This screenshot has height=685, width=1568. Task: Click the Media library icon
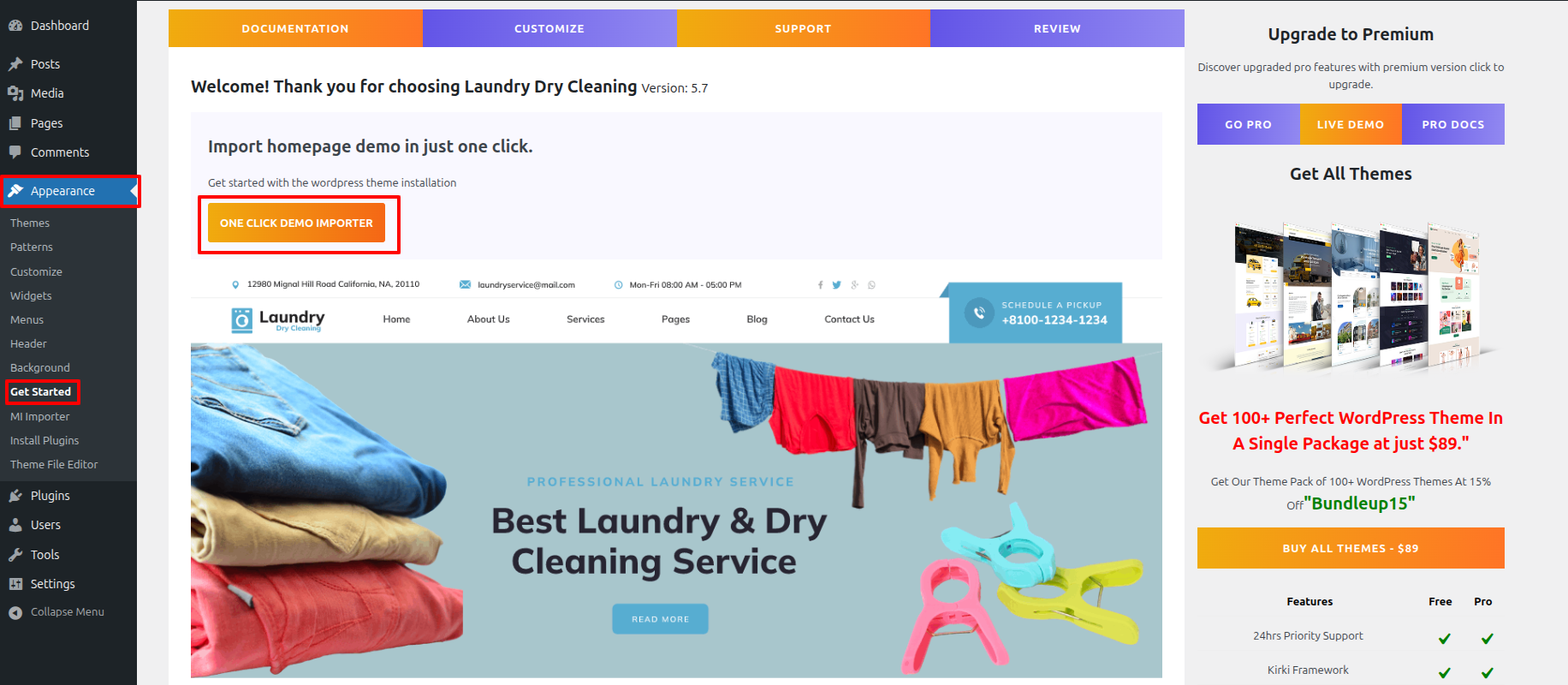click(15, 93)
